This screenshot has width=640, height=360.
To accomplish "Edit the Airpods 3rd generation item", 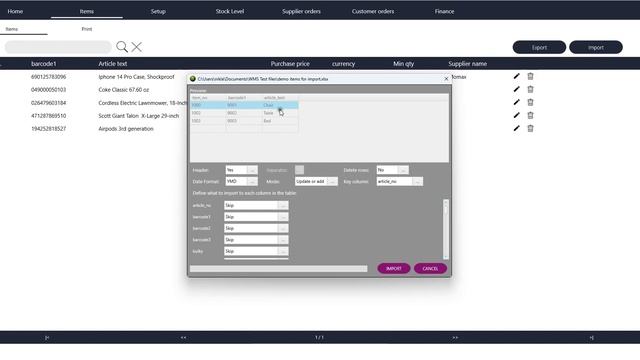I will point(516,129).
